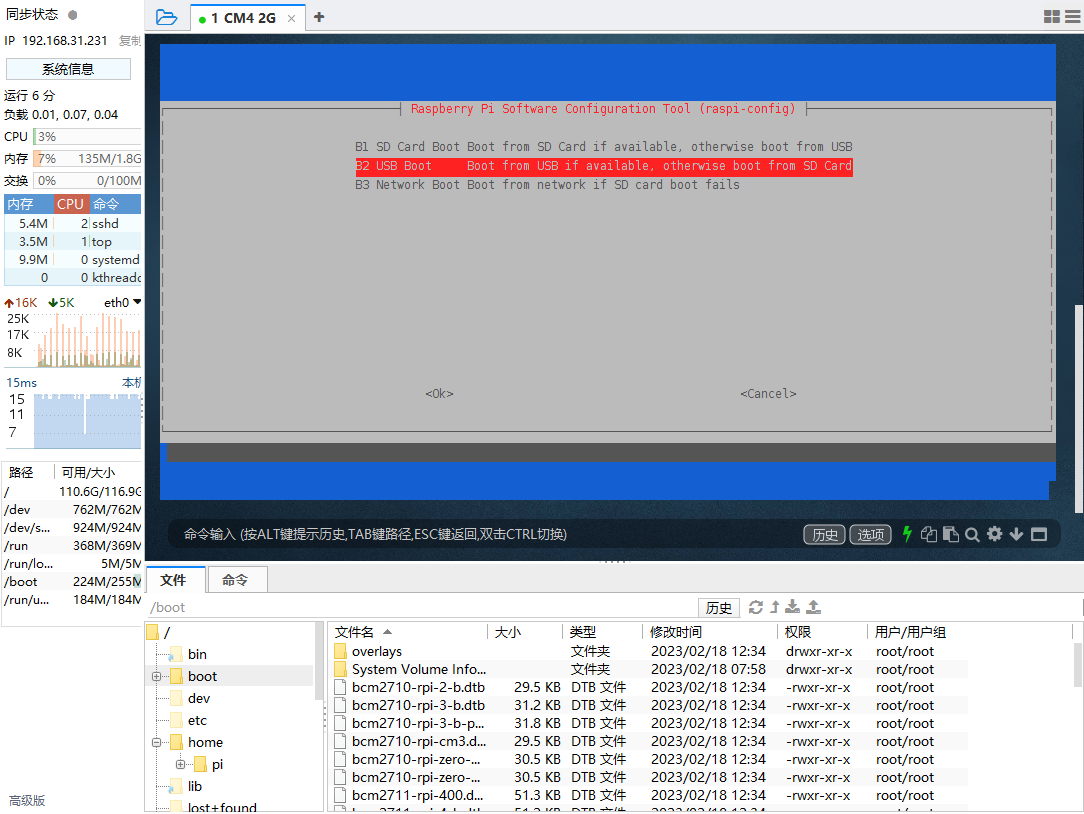Open terminal 历史 command history button
Image resolution: width=1084 pixels, height=814 pixels.
pos(824,535)
